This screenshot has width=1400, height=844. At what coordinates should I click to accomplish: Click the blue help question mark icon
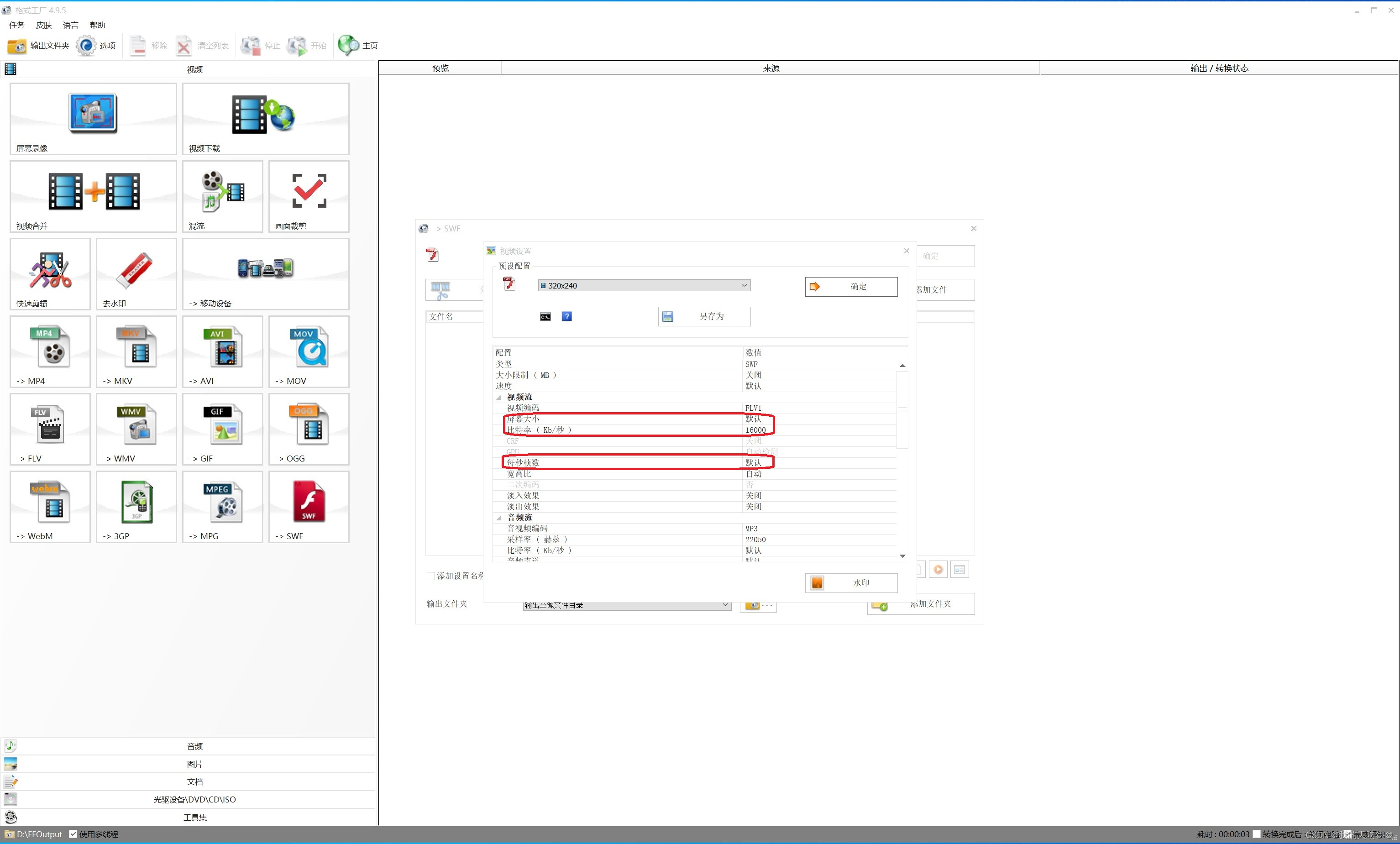(566, 317)
